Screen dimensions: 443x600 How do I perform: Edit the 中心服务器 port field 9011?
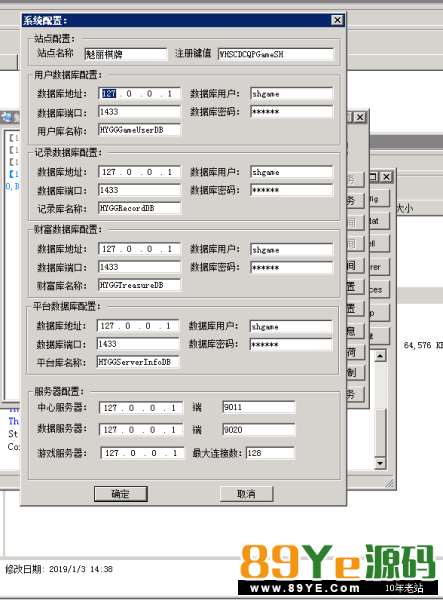(259, 407)
